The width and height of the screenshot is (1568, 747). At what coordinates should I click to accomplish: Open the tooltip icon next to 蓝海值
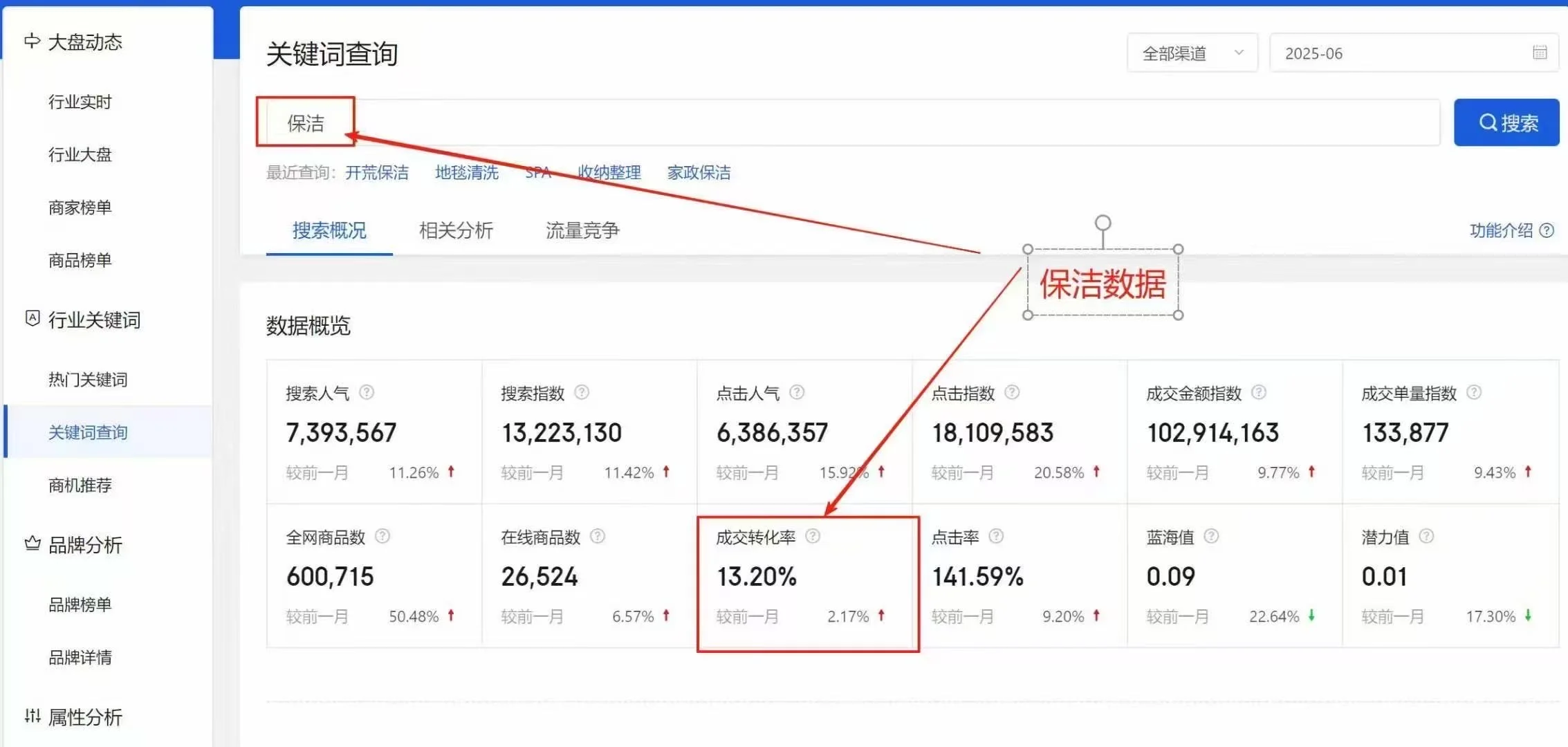(1210, 536)
